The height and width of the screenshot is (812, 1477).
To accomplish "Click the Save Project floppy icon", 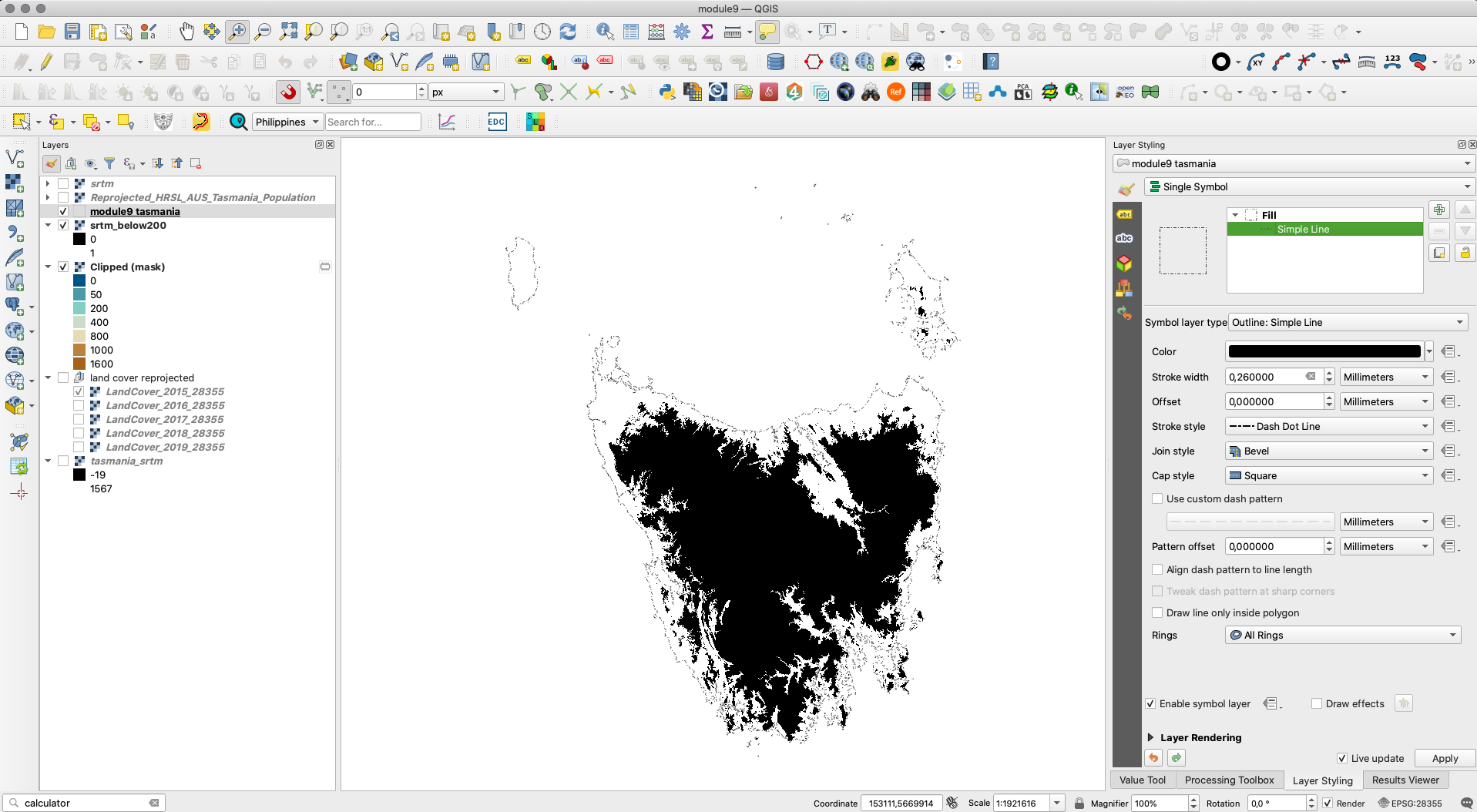I will (x=72, y=32).
